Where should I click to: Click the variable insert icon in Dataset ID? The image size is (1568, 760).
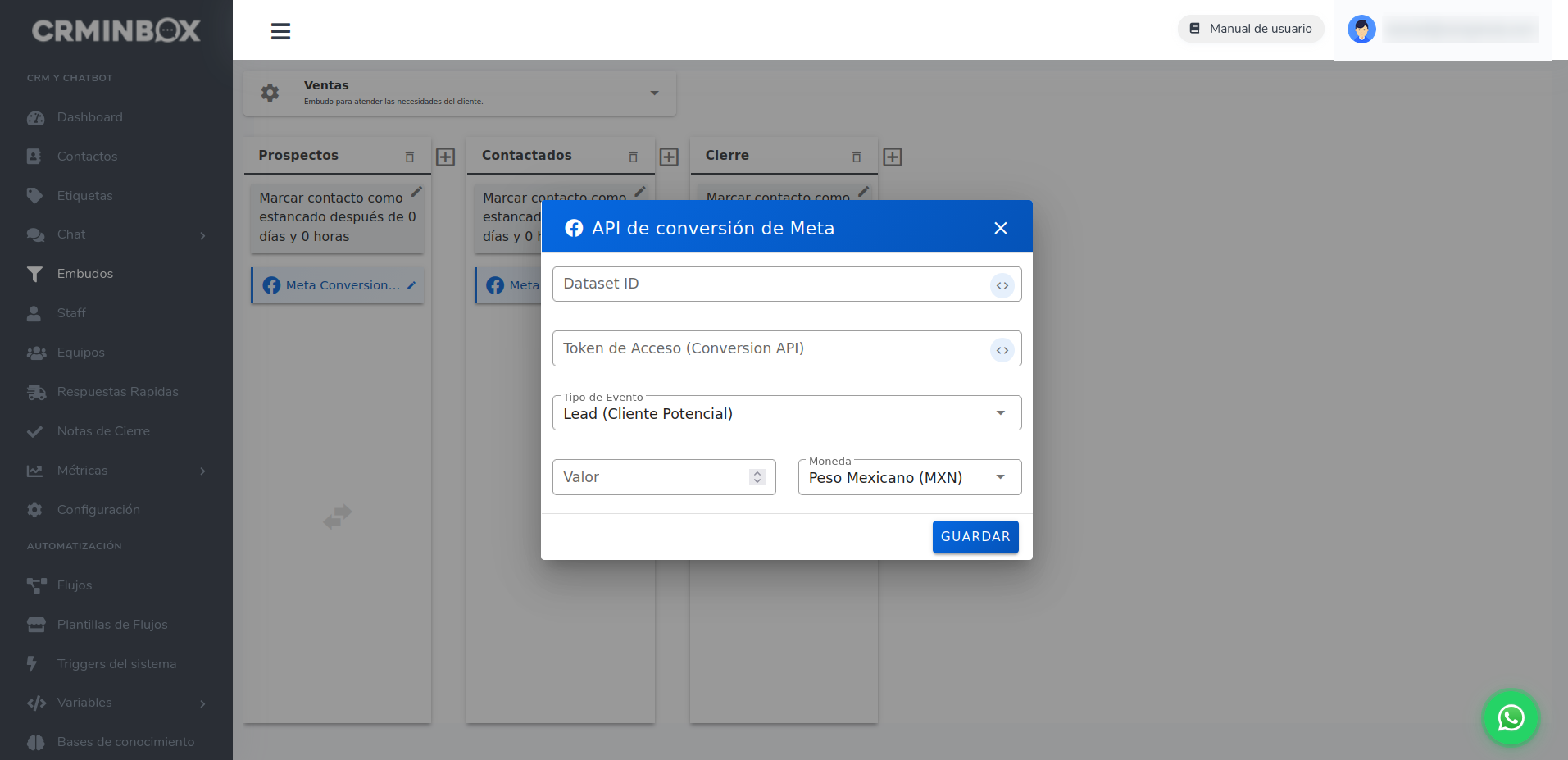1002,285
